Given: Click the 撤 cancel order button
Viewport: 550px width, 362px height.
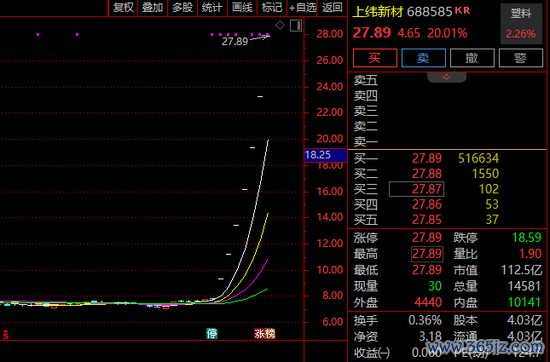Looking at the screenshot, I should click(x=472, y=58).
